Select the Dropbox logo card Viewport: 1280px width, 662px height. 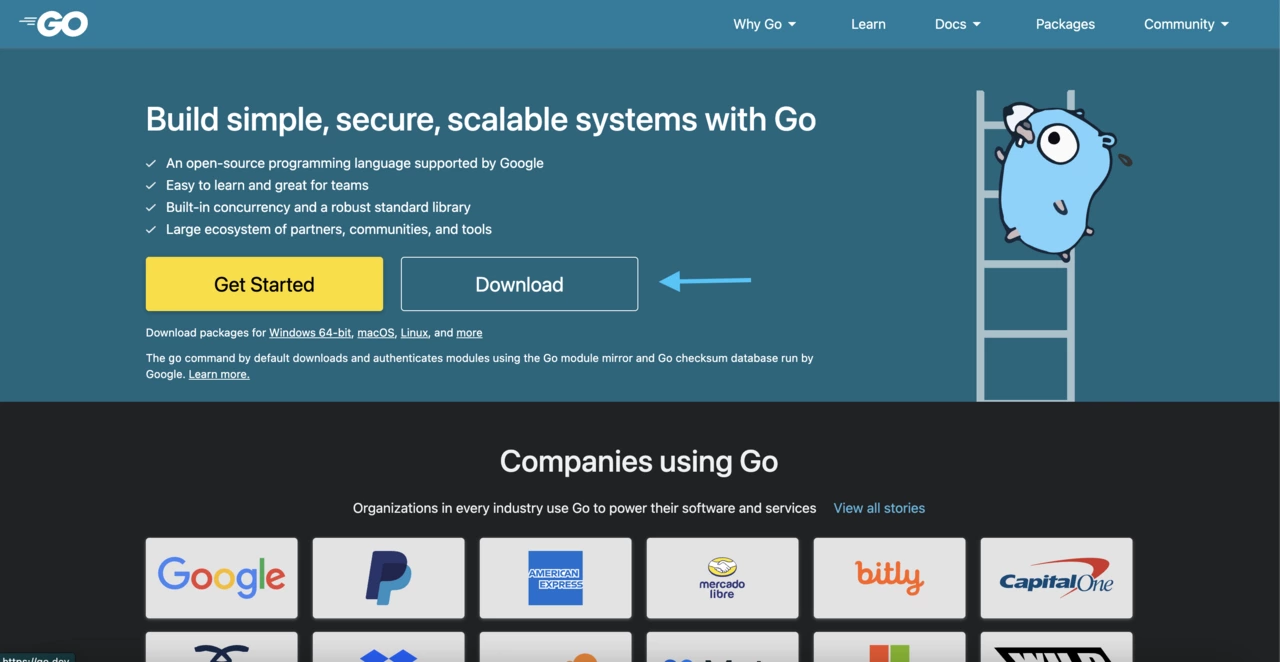click(x=388, y=652)
